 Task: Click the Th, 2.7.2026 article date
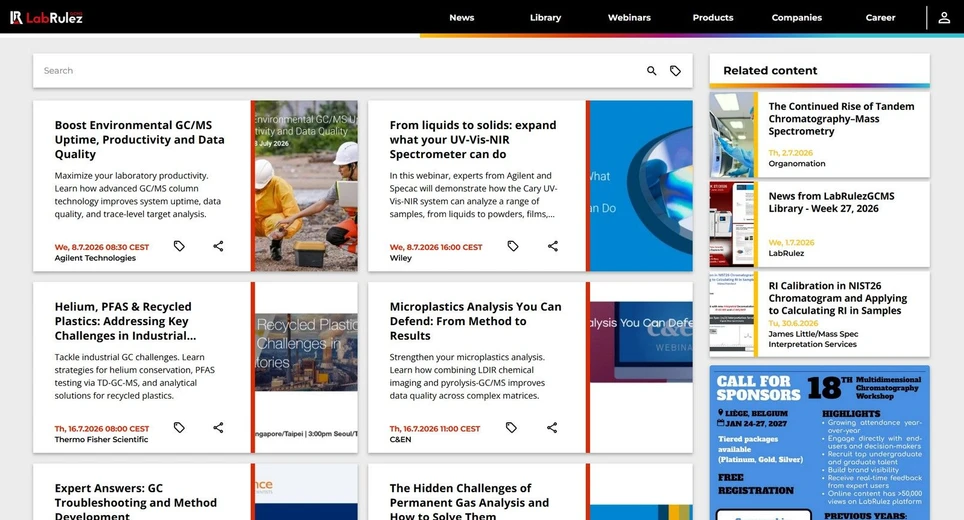[x=790, y=152]
